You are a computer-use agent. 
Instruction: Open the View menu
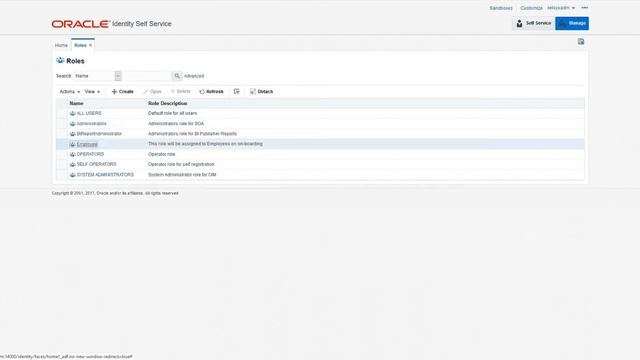click(x=92, y=91)
